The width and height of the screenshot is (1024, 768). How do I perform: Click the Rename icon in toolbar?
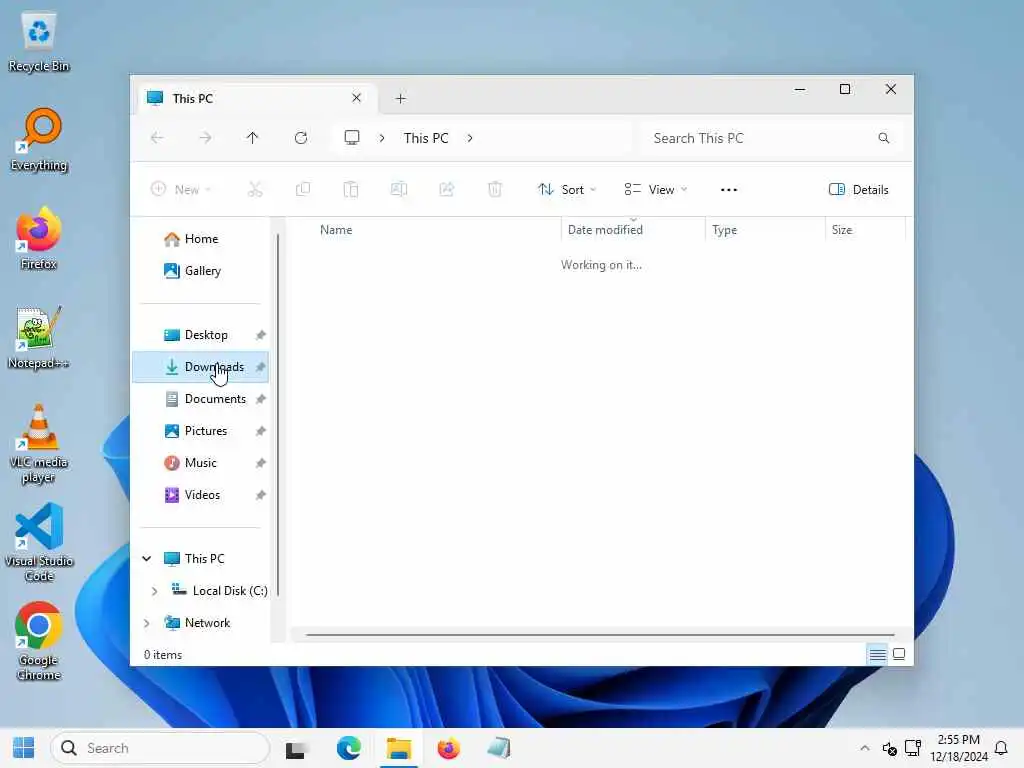[399, 189]
